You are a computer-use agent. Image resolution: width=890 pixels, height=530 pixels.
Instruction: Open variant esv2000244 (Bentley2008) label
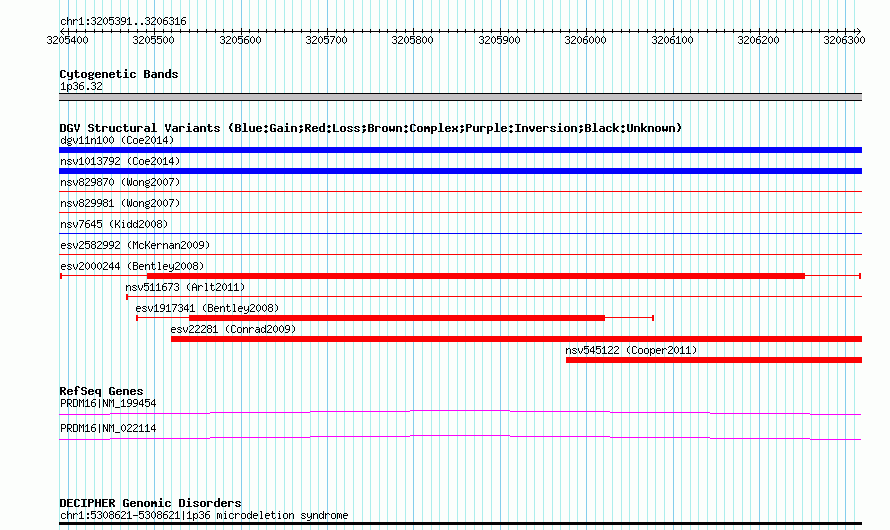pyautogui.click(x=132, y=266)
